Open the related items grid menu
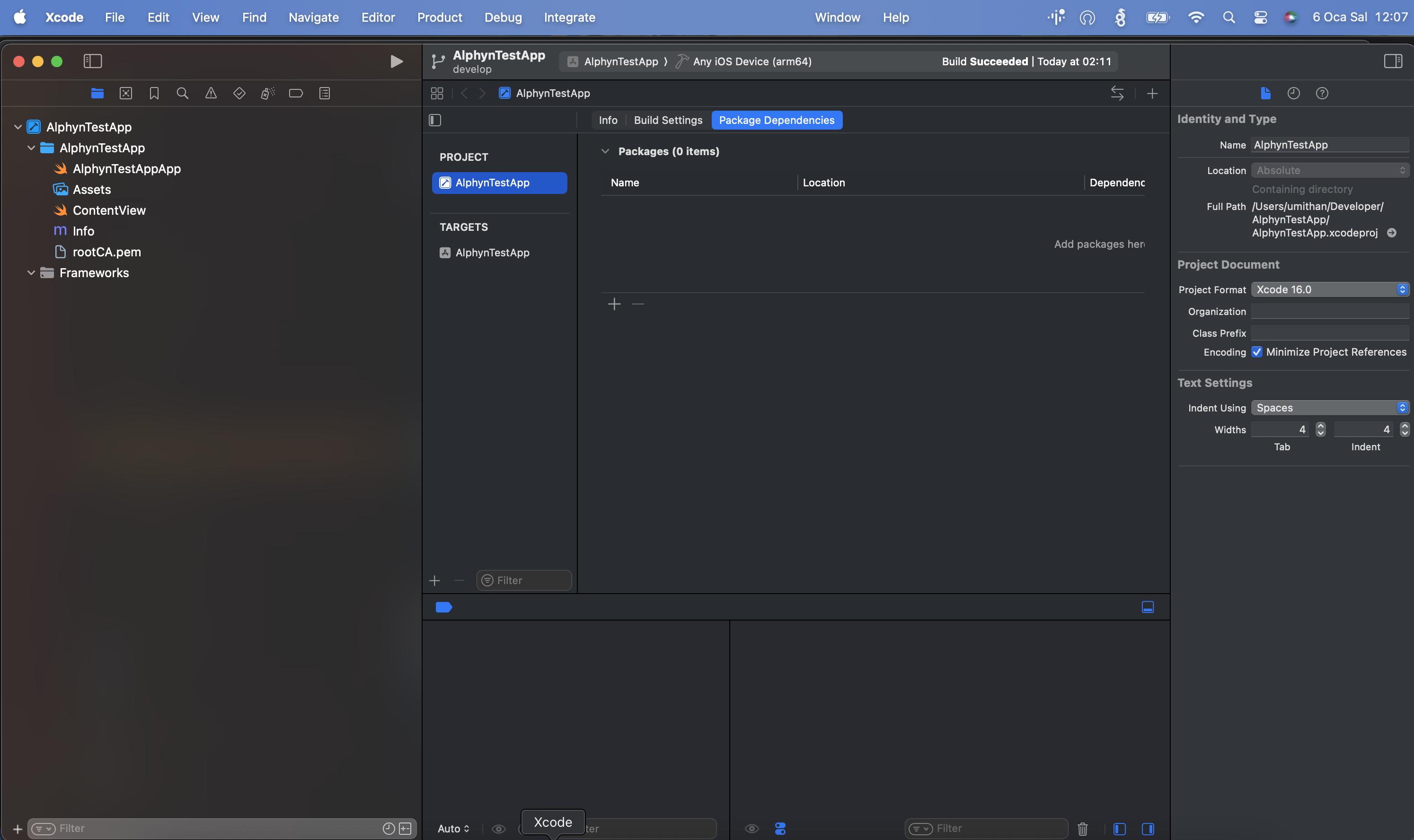 click(x=437, y=93)
